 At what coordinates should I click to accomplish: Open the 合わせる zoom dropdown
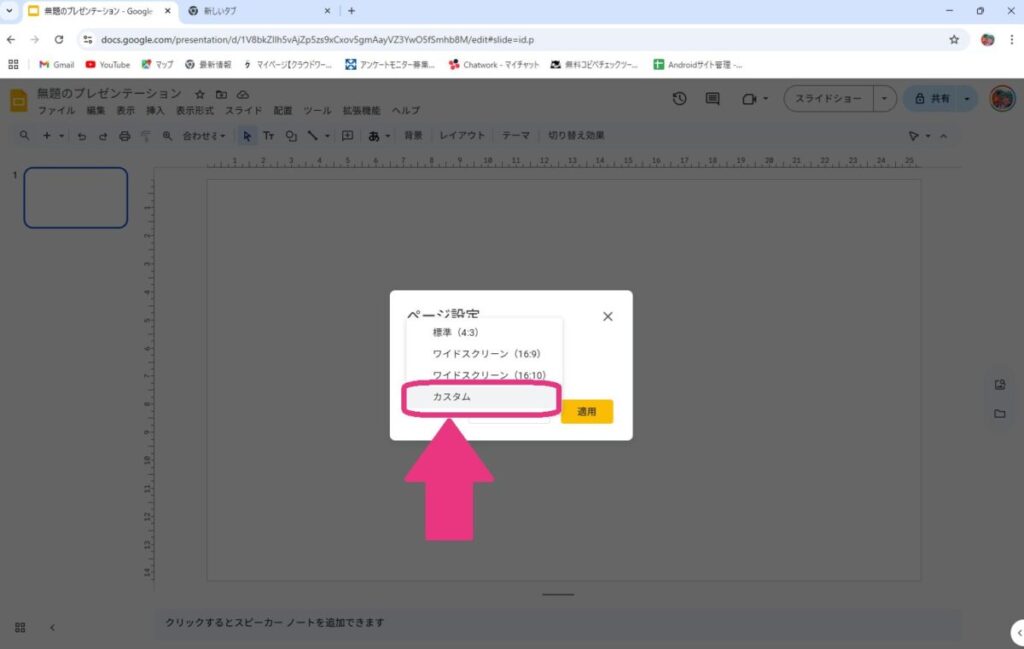point(204,136)
